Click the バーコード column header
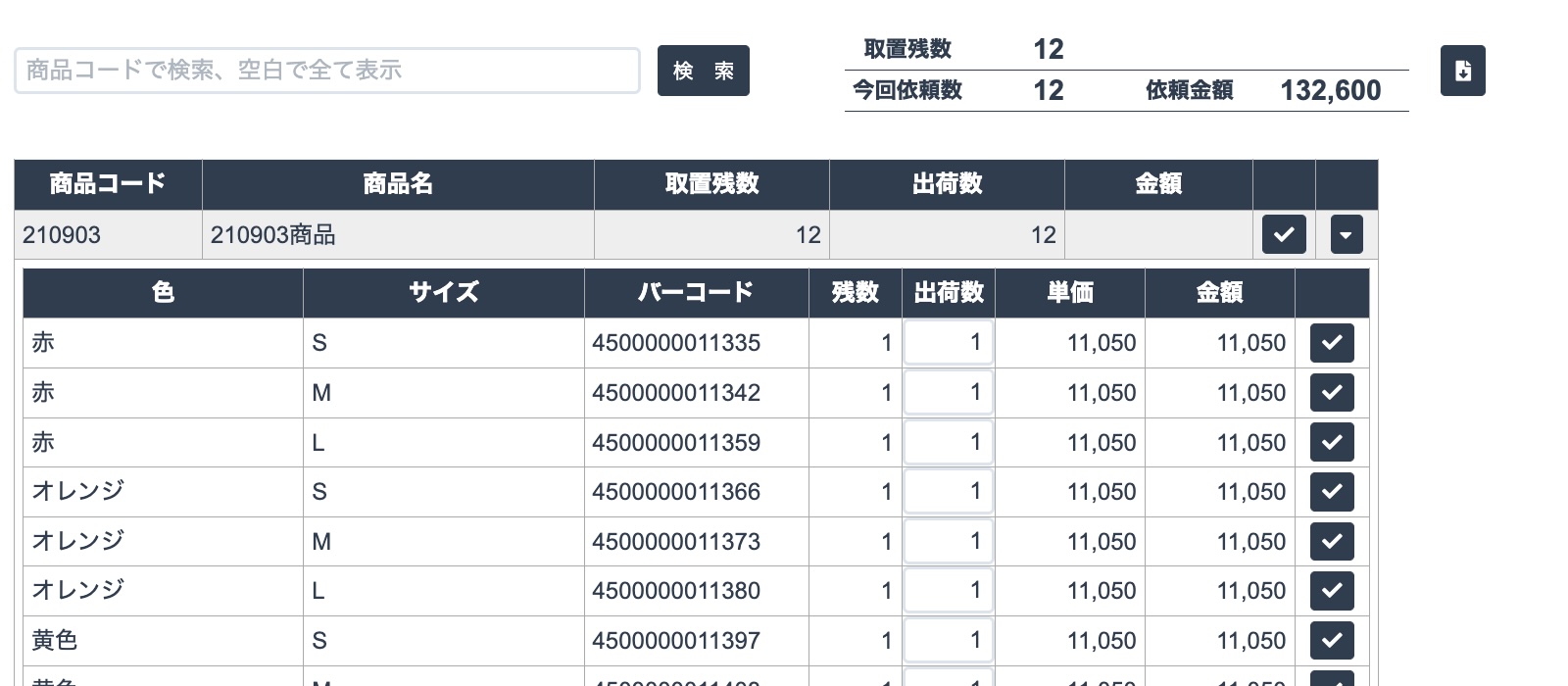Viewport: 1568px width, 686px height. (x=696, y=292)
